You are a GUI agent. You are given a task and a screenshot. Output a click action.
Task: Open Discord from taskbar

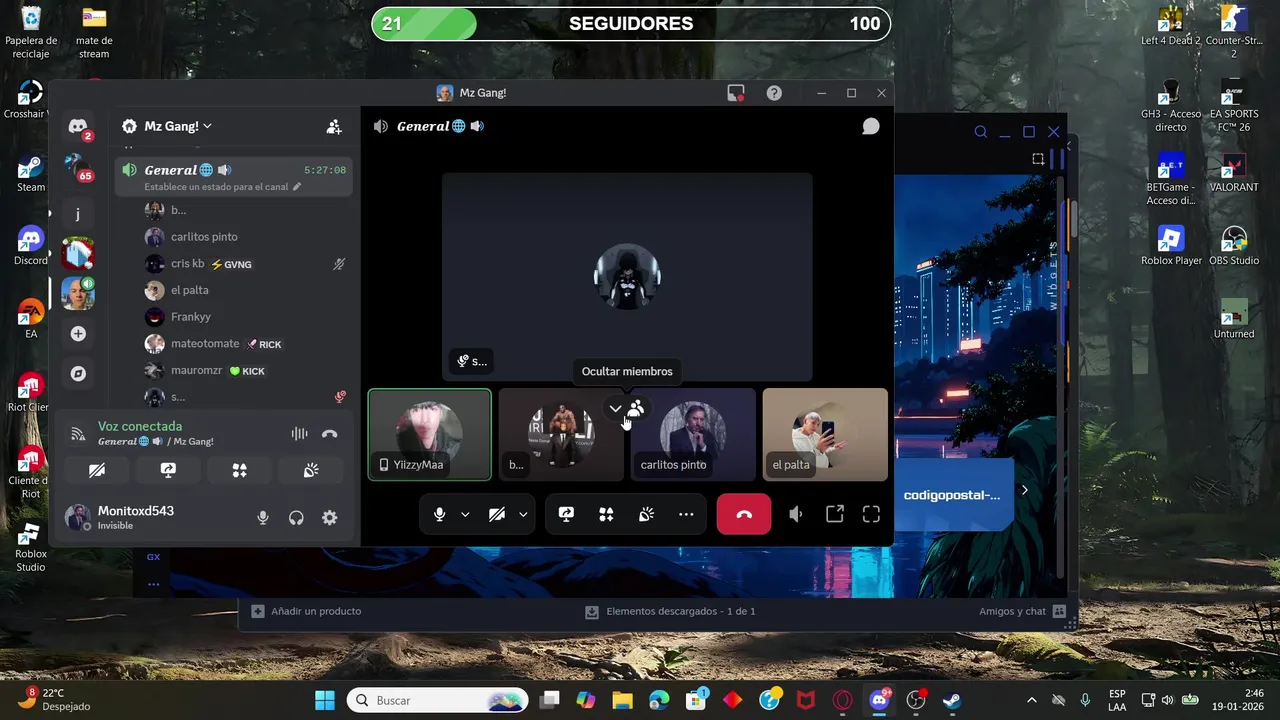tap(880, 700)
